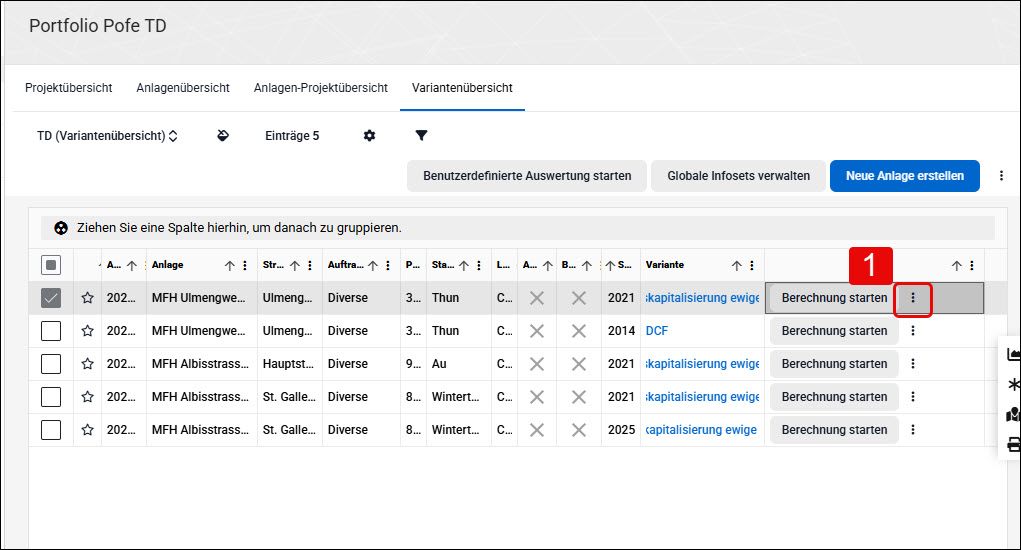Click Benutzerdefinierte Auswertung starten button
This screenshot has width=1021, height=550.
tap(527, 176)
